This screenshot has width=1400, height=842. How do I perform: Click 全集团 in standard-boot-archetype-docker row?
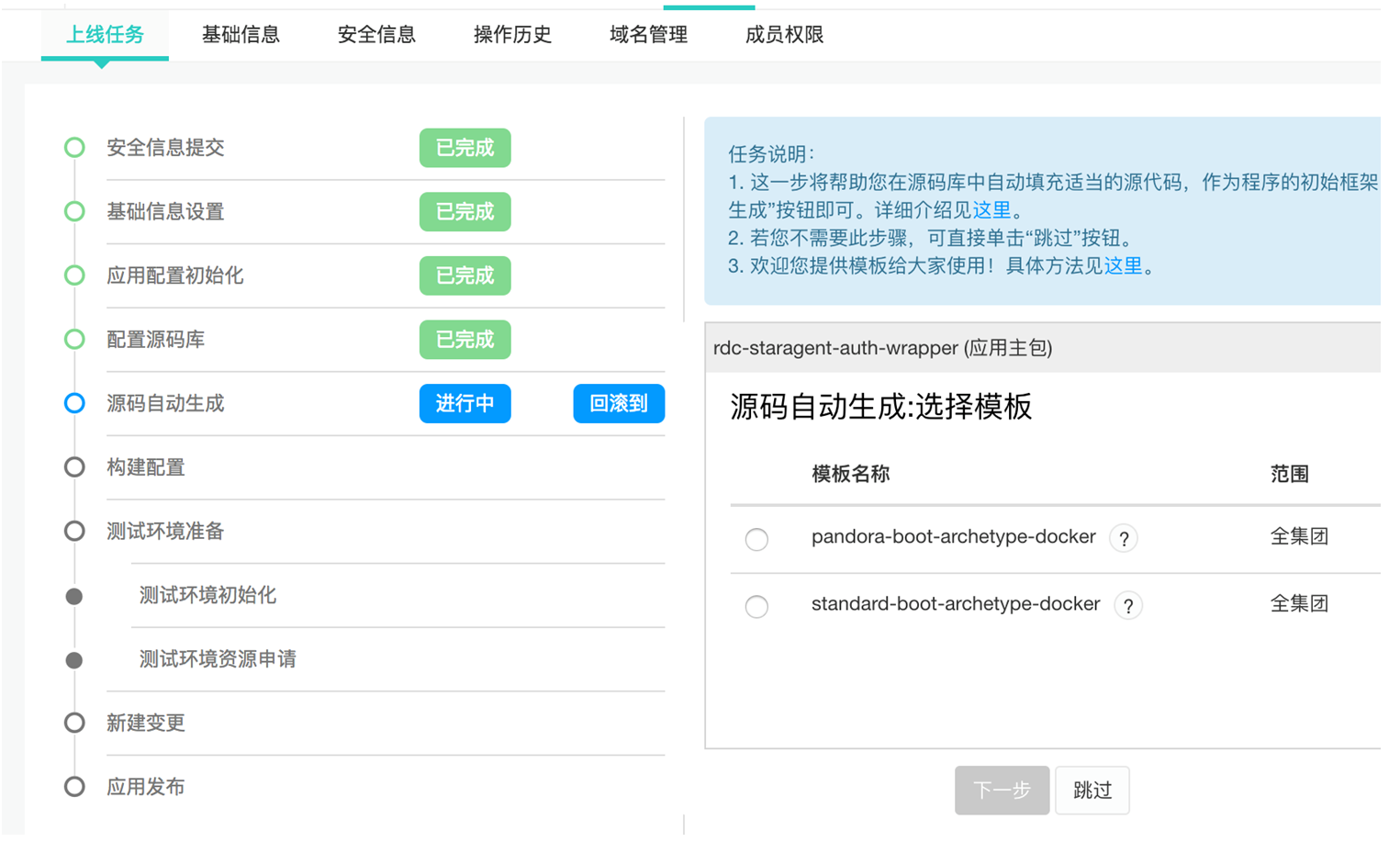(1300, 604)
